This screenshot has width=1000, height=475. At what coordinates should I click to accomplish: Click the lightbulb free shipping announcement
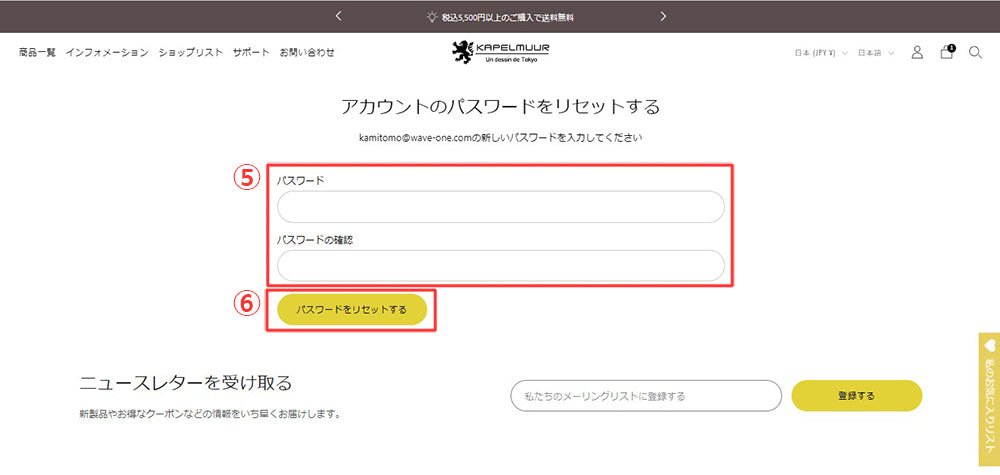[500, 17]
